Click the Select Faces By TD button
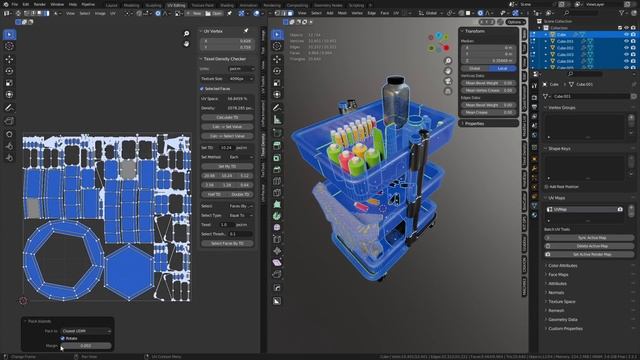Screen dimensions: 640x360 point(227,244)
